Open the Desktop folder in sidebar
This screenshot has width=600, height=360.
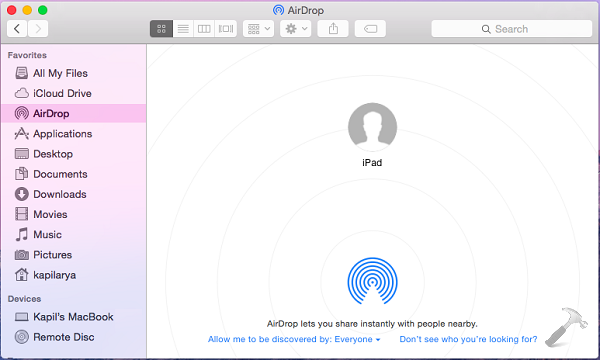(73, 154)
